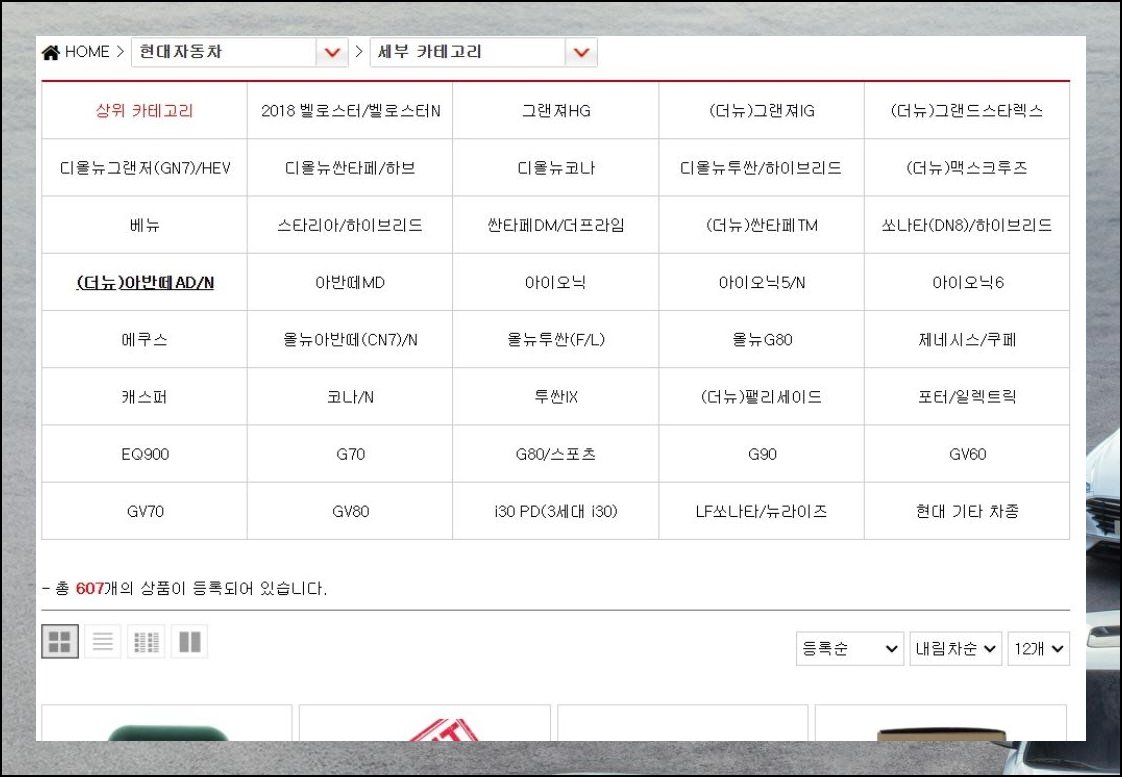Screen dimensions: 1122x777
Task: Go to HOME breadcrumb link
Action: tap(87, 52)
